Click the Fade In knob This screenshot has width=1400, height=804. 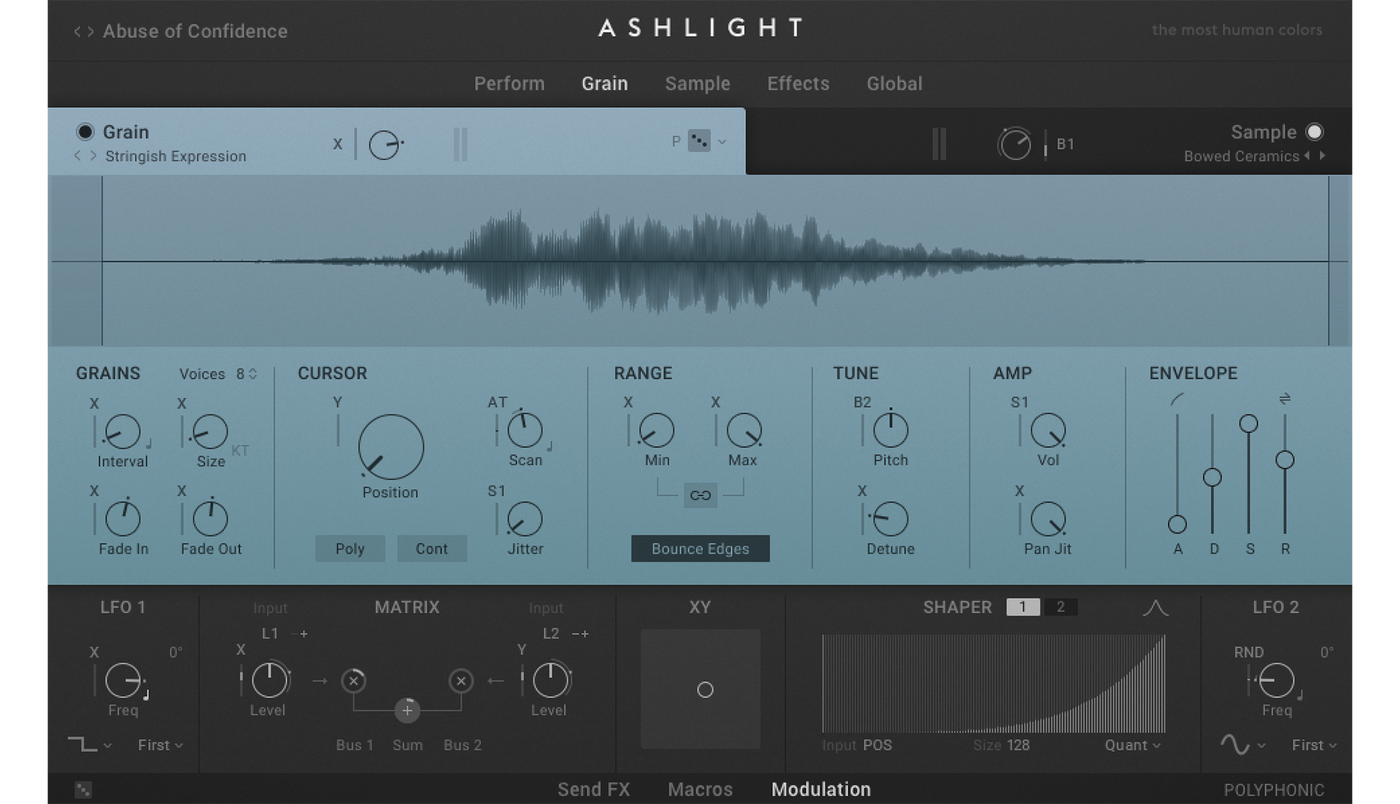[123, 518]
